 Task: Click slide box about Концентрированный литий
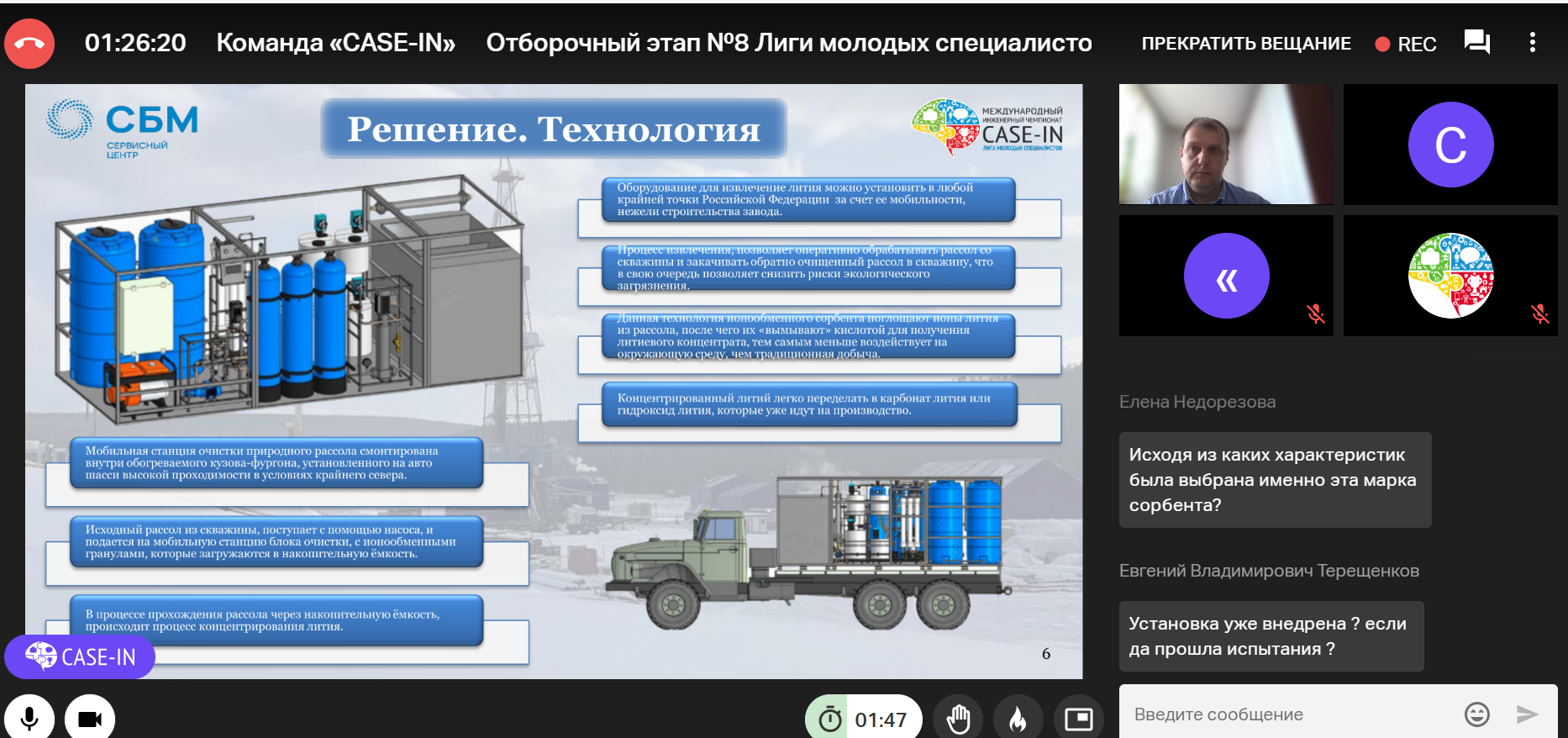click(810, 404)
